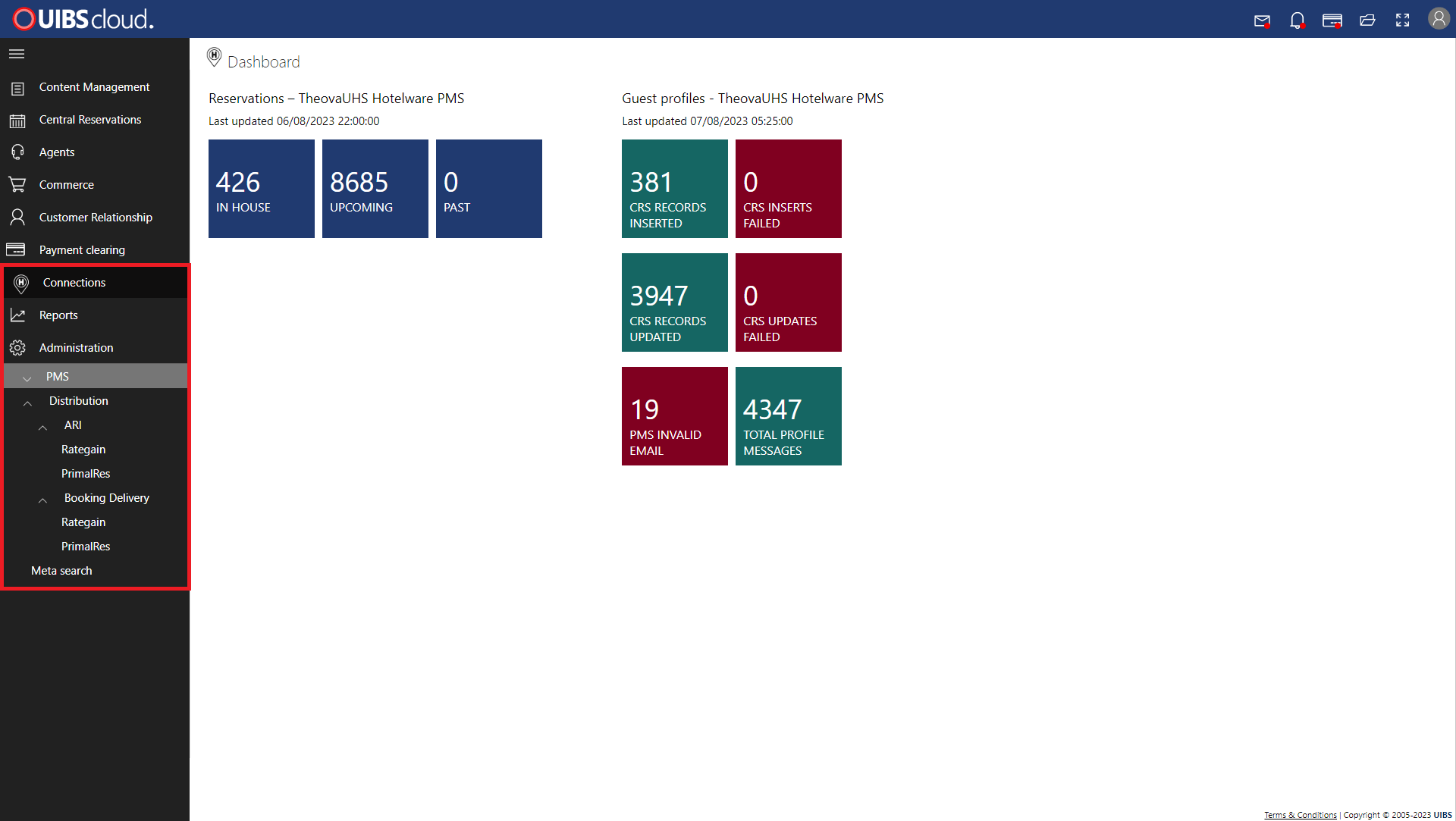The image size is (1456, 821).
Task: Click 'Last updated 07/08/2023 05:25:00' text
Action: (708, 121)
